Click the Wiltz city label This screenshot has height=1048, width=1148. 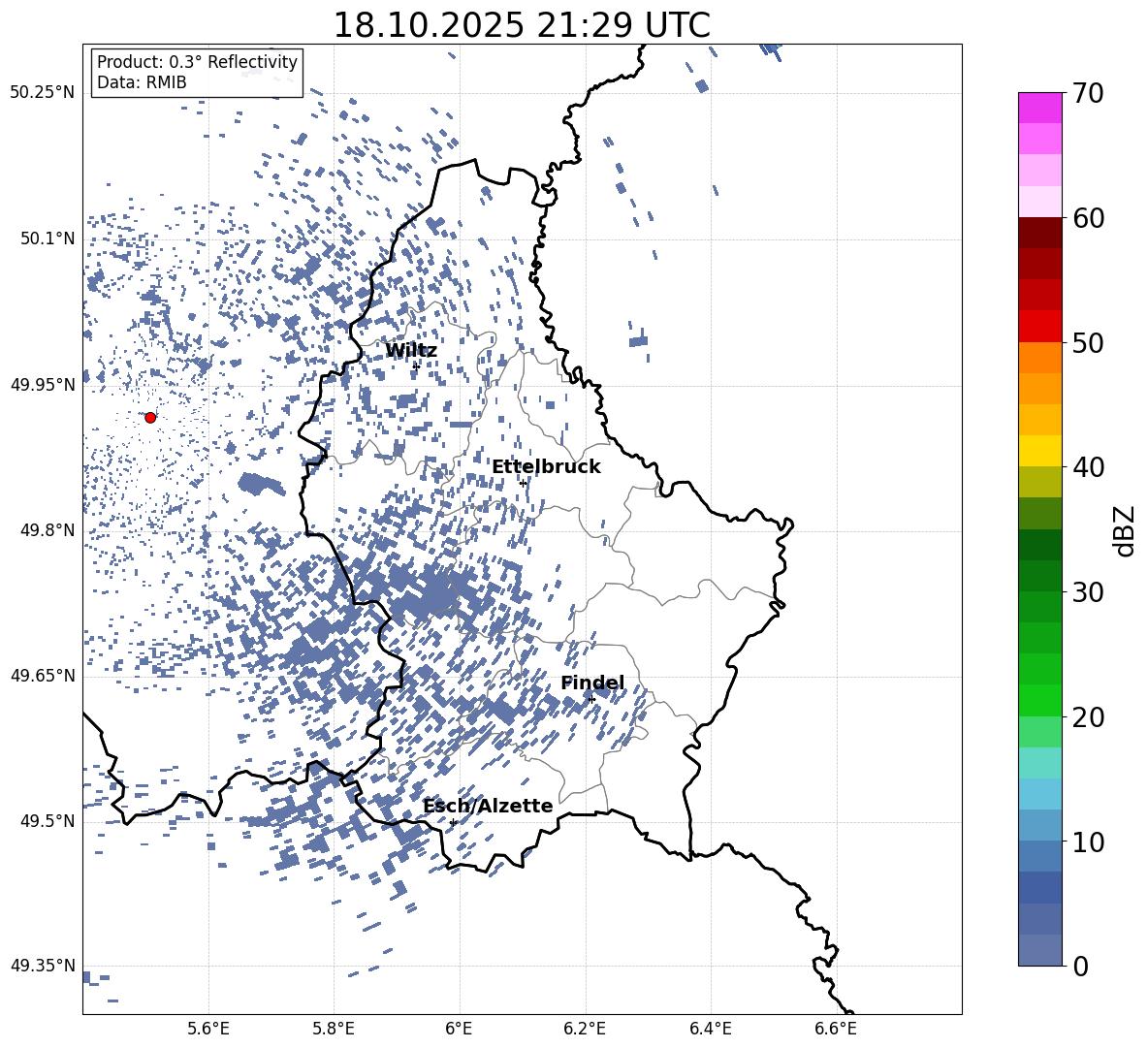click(x=411, y=351)
